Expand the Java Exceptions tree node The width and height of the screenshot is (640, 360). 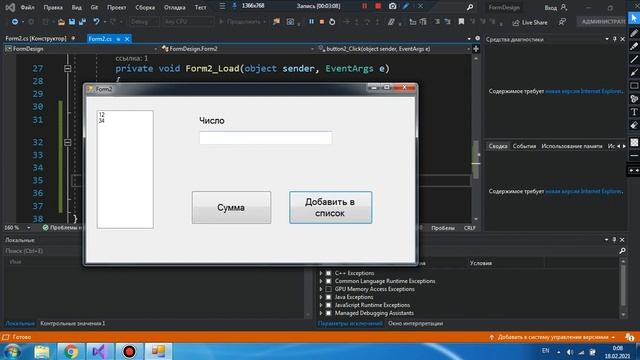click(x=321, y=297)
